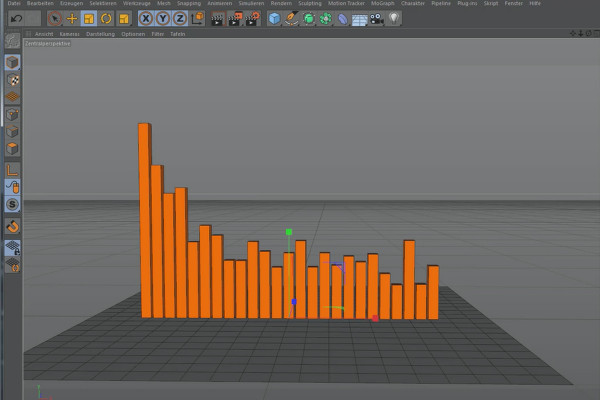This screenshot has width=600, height=400.
Task: Open the render settings icon
Action: pos(253,19)
